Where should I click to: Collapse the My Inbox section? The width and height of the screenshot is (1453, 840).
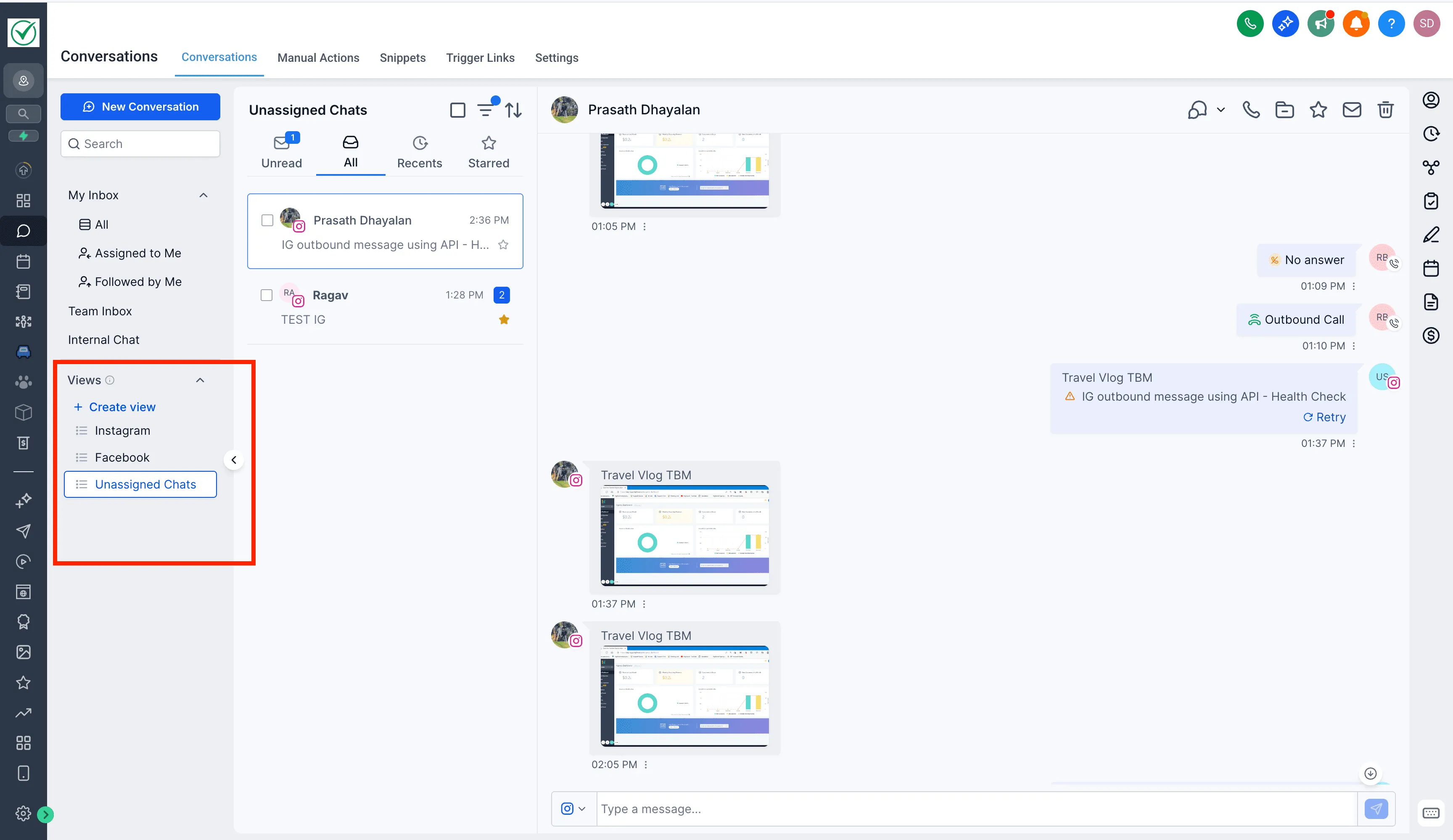pos(203,195)
